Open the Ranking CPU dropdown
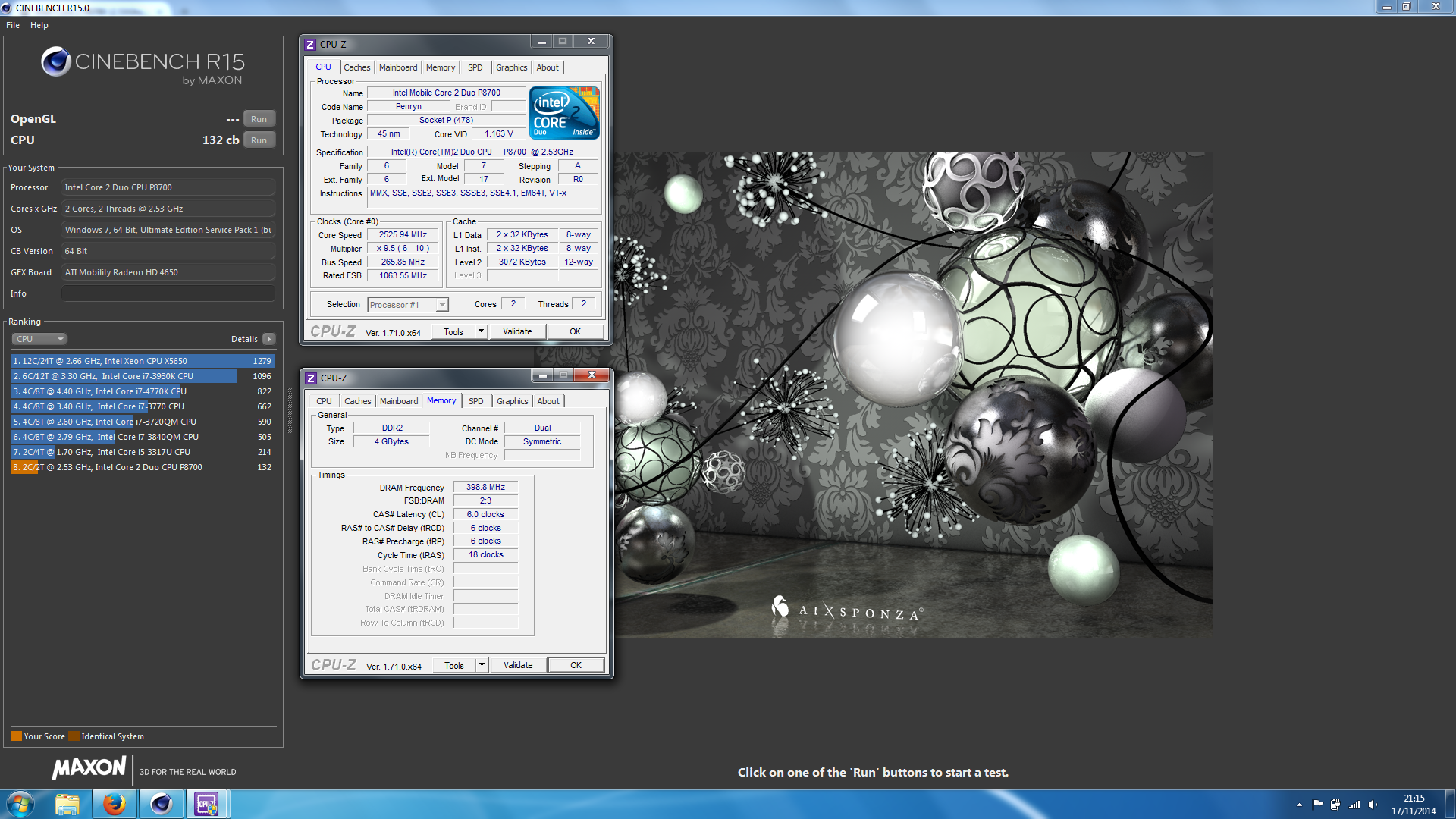This screenshot has width=1456, height=819. point(39,339)
